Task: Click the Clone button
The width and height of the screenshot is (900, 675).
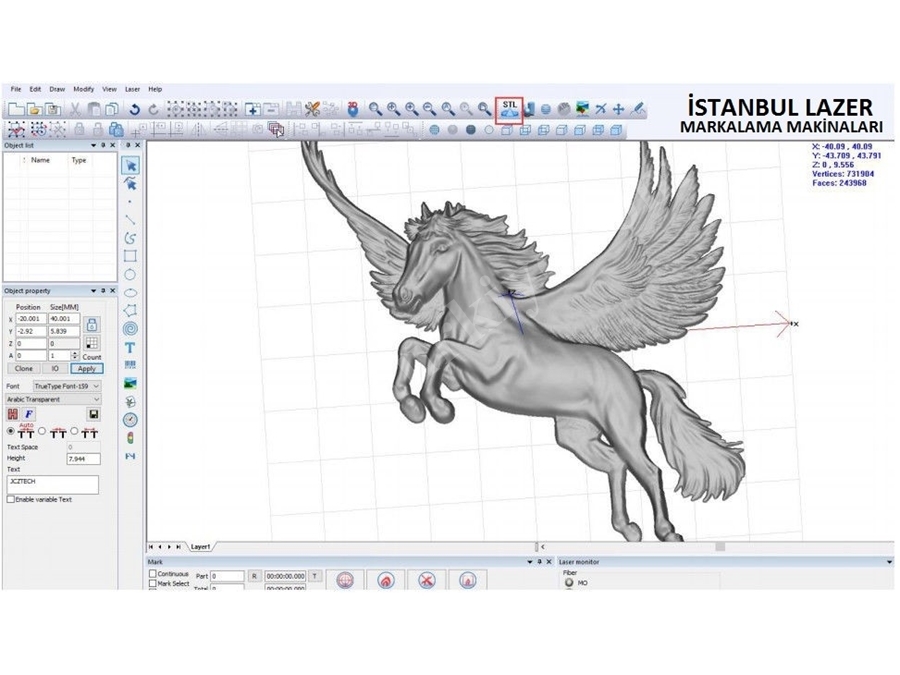Action: pyautogui.click(x=24, y=368)
